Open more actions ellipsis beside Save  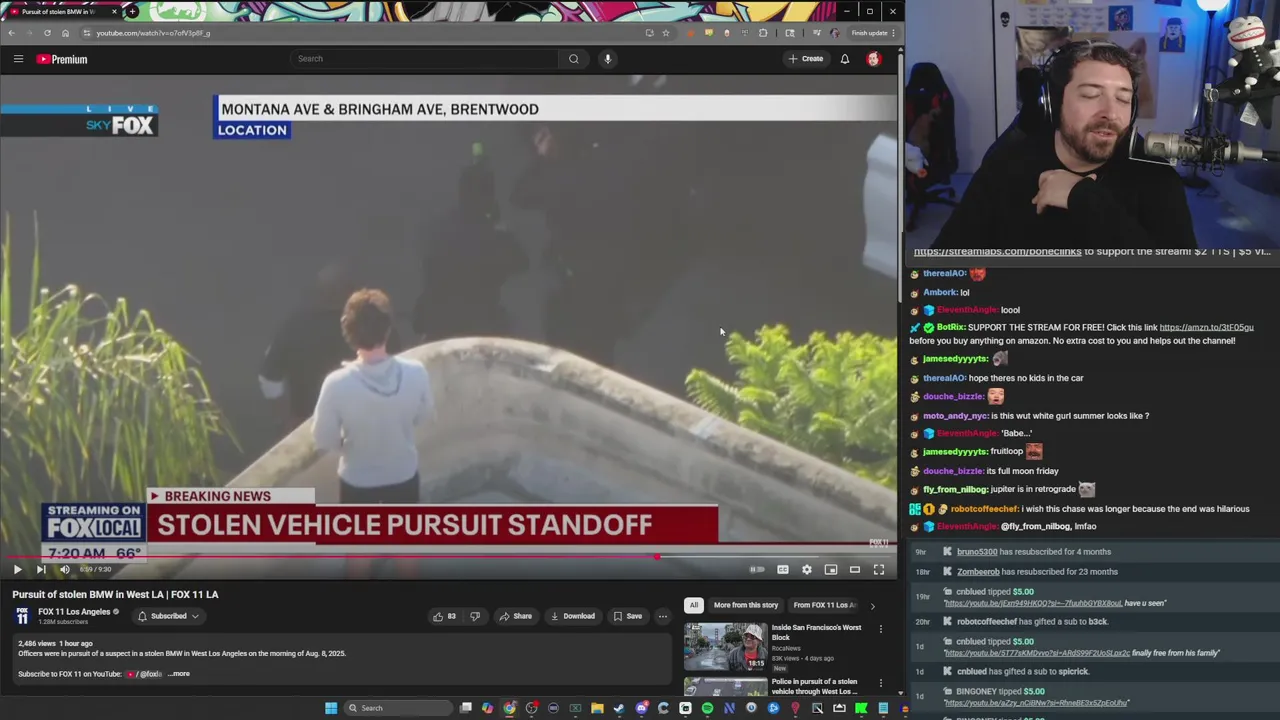(x=662, y=616)
